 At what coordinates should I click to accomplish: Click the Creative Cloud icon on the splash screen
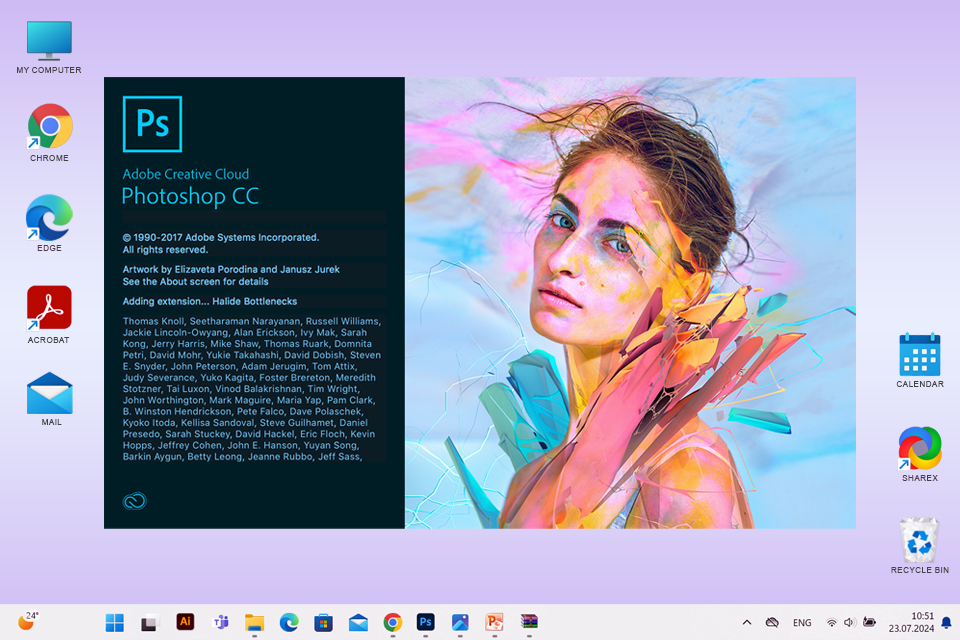tap(135, 501)
